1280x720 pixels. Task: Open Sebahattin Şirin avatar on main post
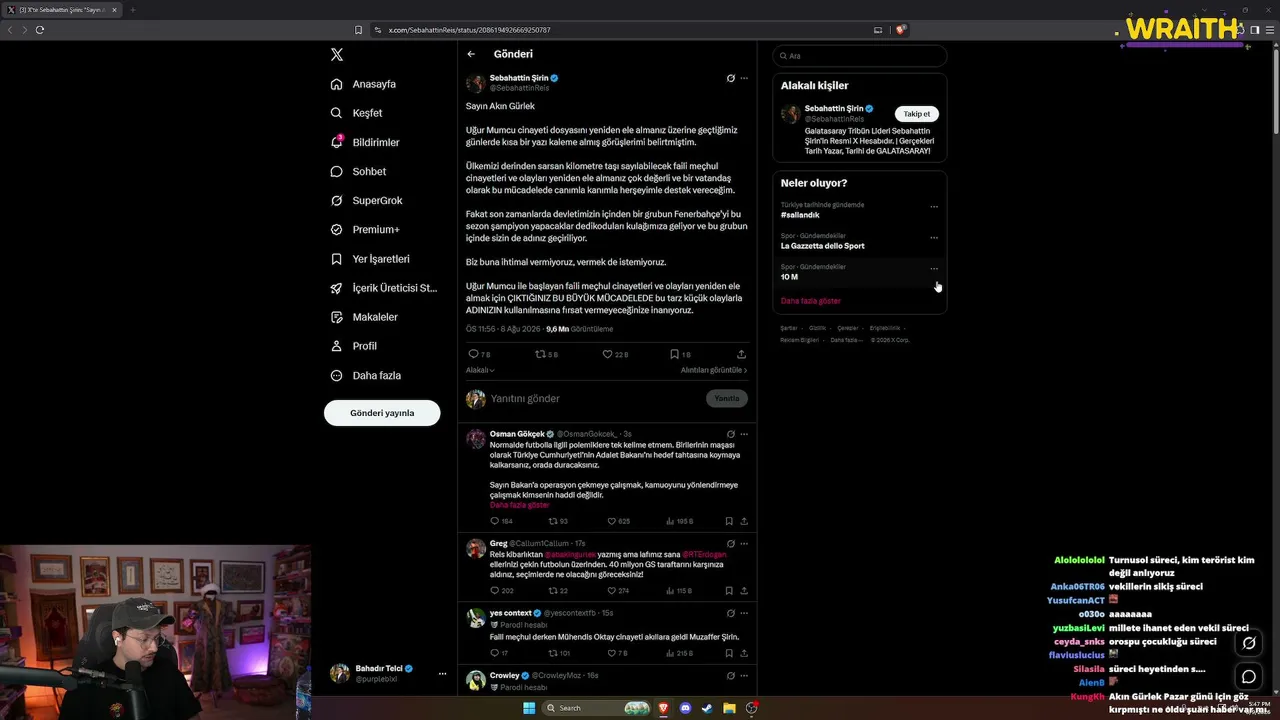click(x=476, y=83)
